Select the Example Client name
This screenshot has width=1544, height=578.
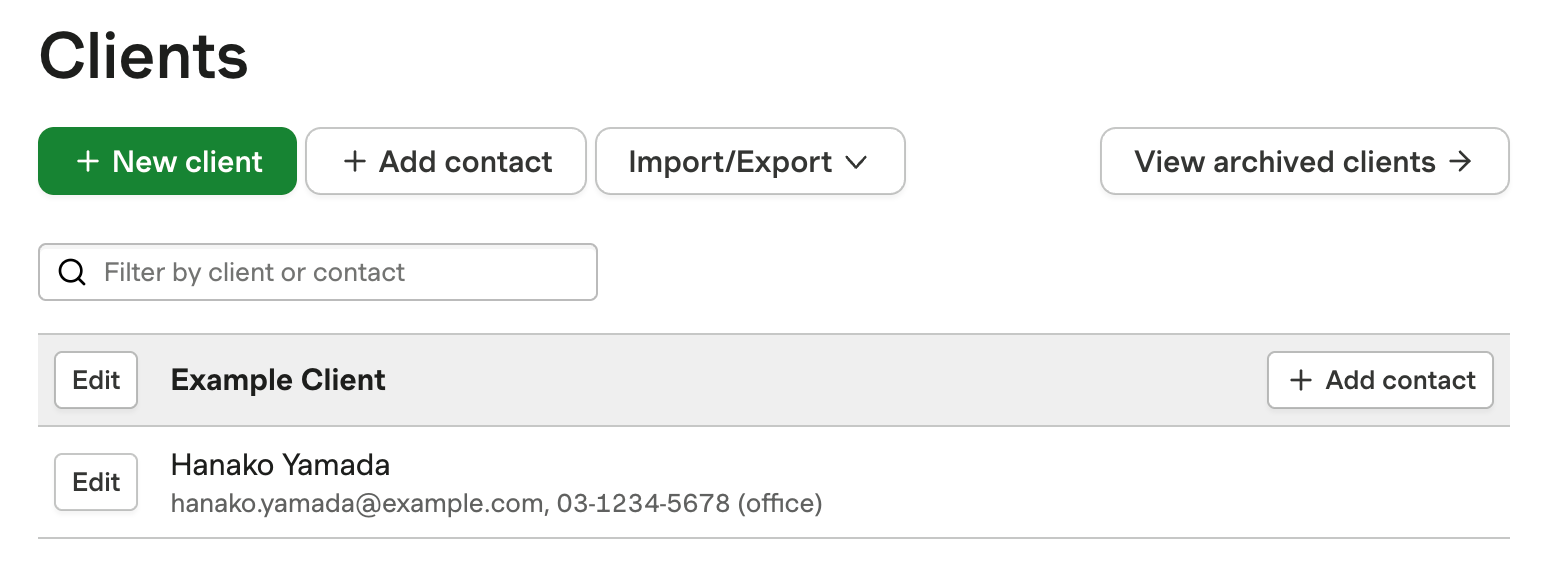point(278,380)
